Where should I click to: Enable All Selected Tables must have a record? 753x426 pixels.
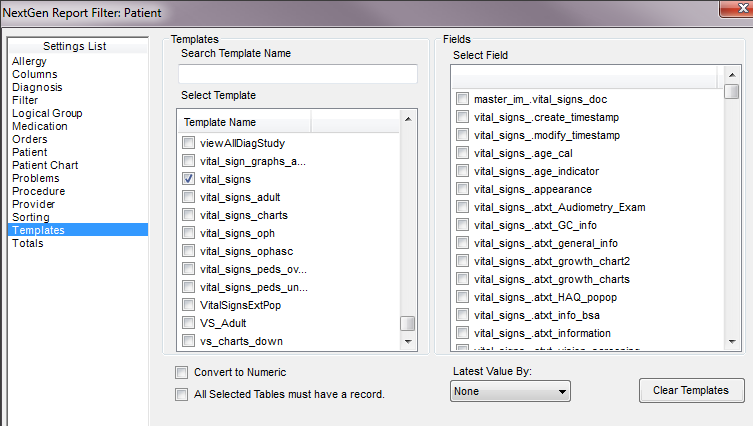click(182, 394)
